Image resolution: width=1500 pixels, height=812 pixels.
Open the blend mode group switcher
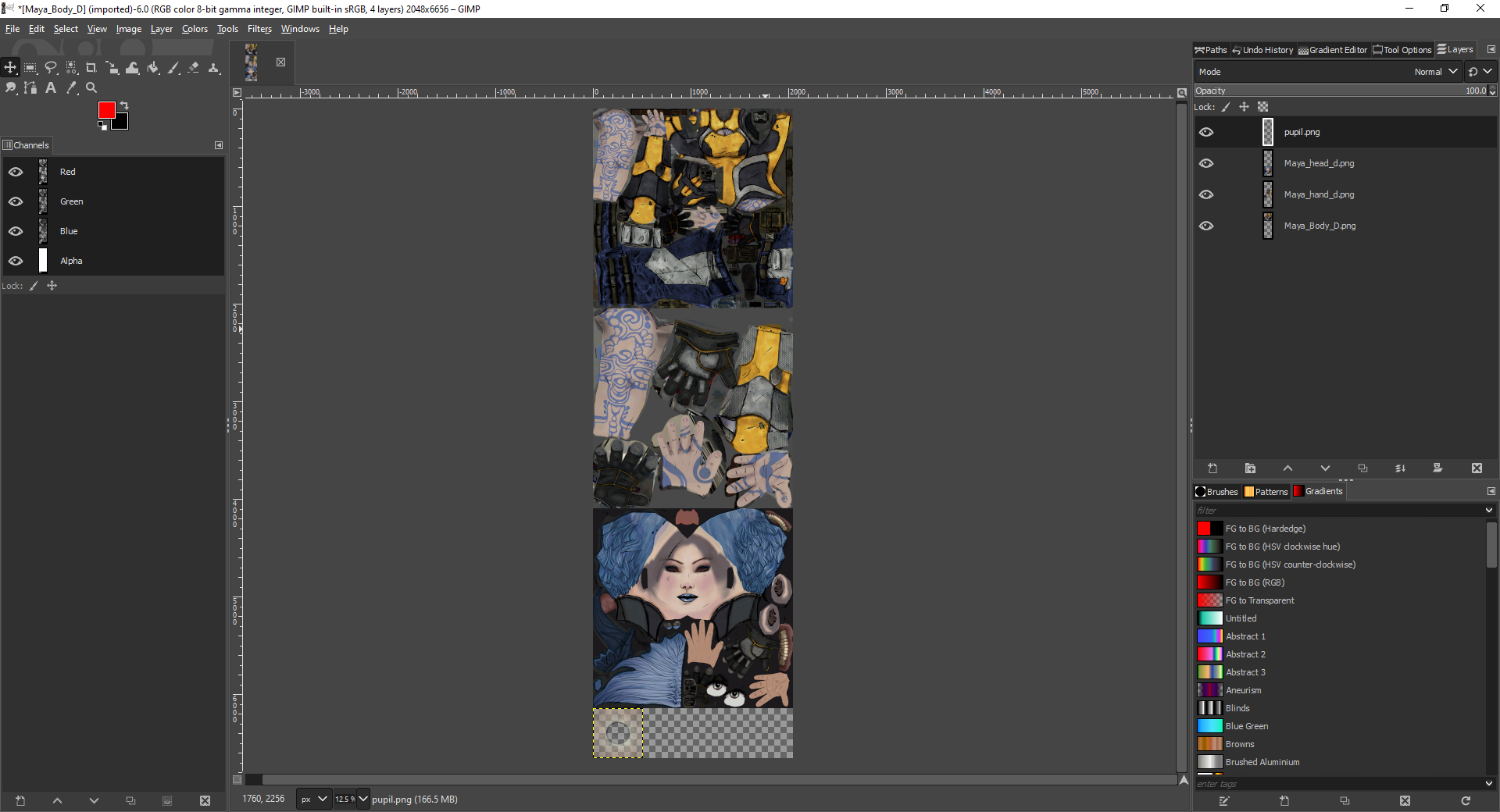pos(1480,72)
